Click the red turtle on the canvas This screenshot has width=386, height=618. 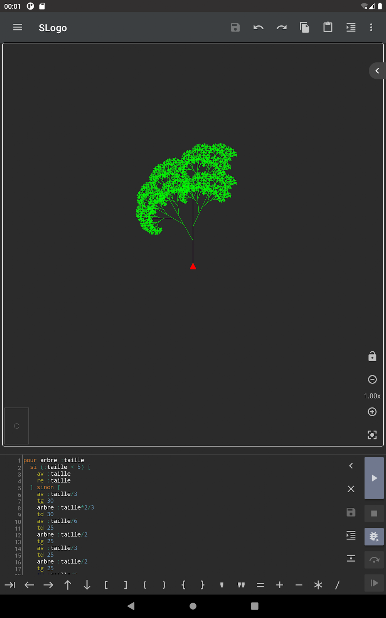click(x=193, y=266)
